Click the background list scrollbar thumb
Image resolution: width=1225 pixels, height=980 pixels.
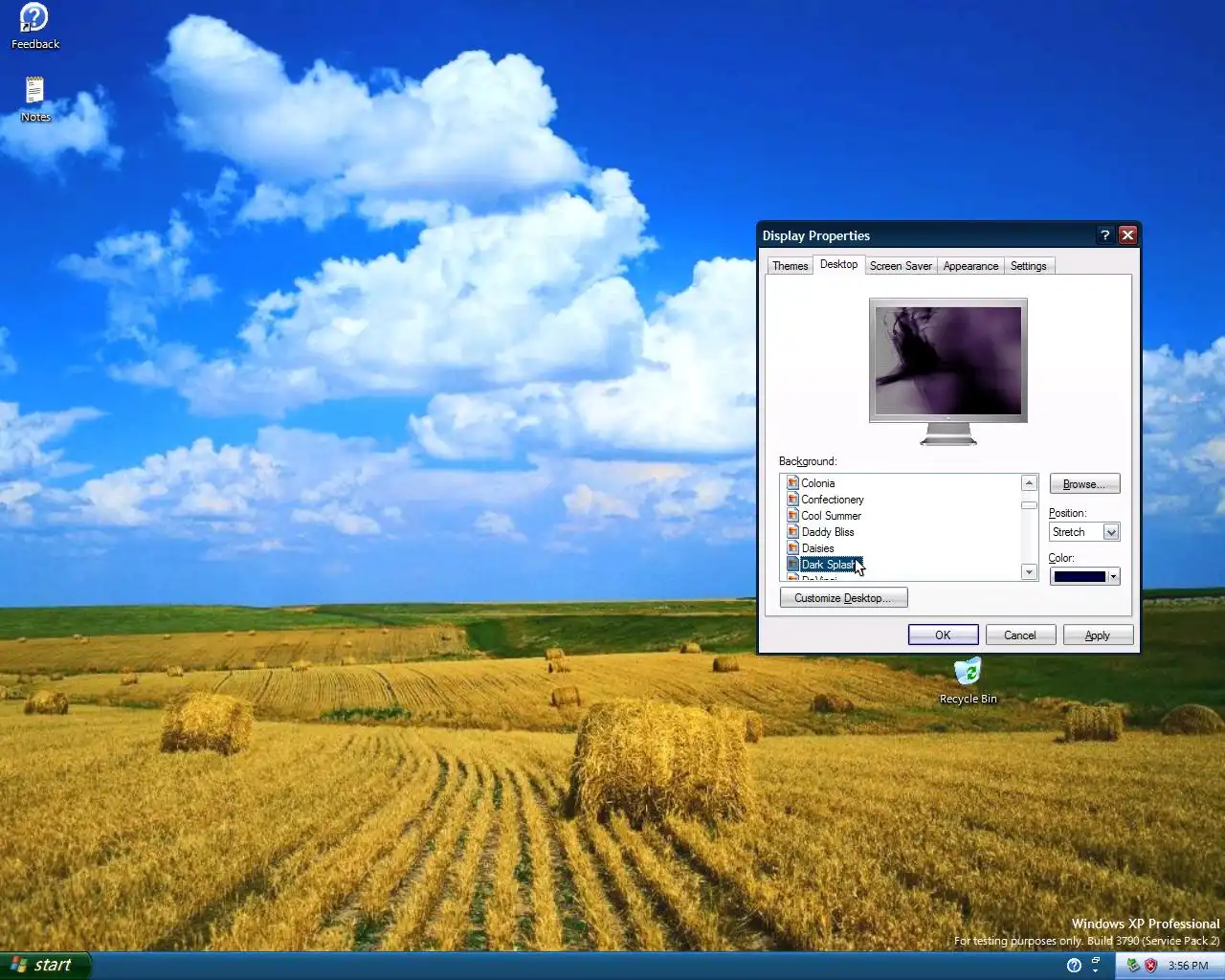click(x=1029, y=505)
